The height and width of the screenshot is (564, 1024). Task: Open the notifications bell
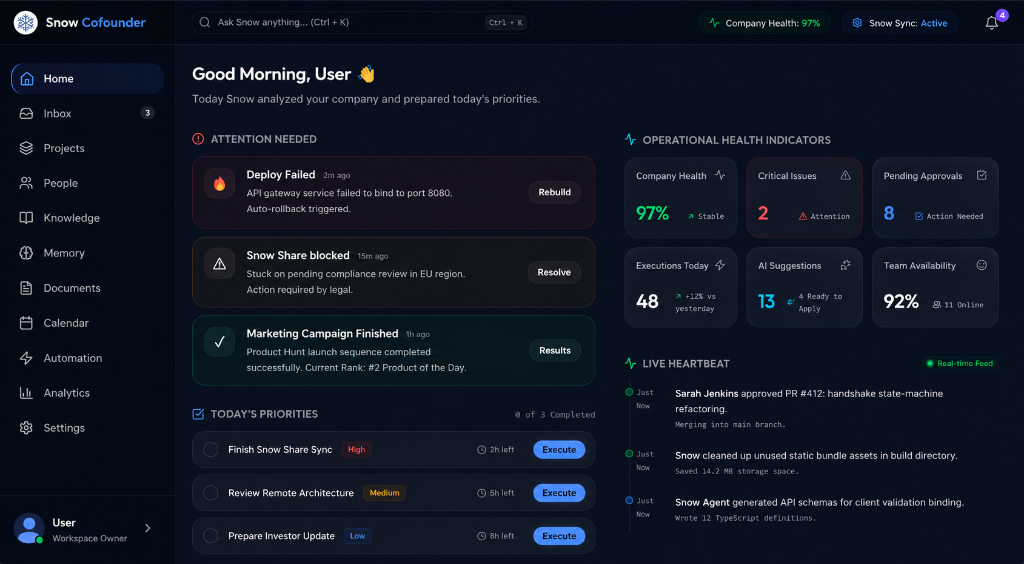coord(991,23)
